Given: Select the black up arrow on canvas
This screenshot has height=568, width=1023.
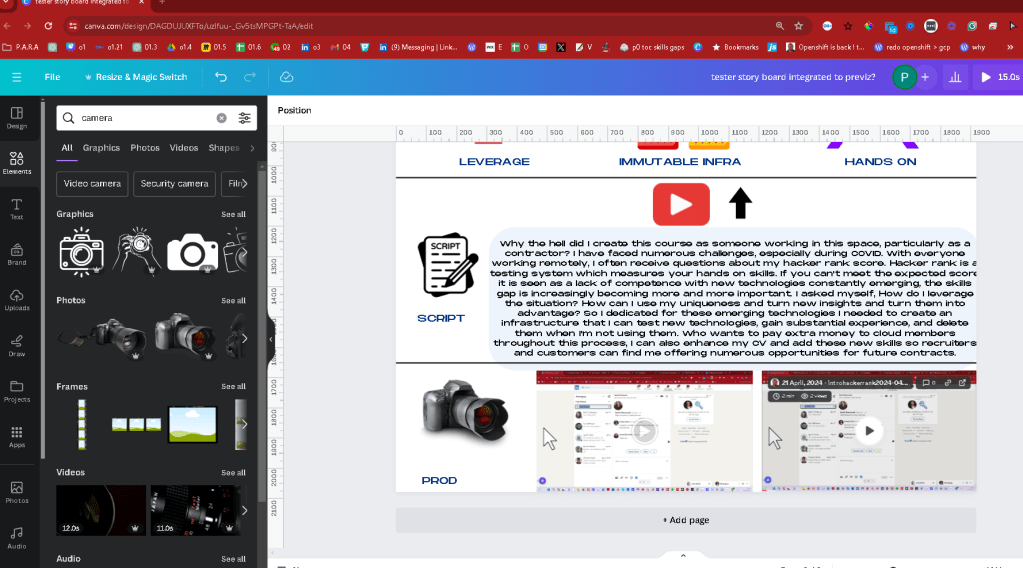Looking at the screenshot, I should pos(741,203).
